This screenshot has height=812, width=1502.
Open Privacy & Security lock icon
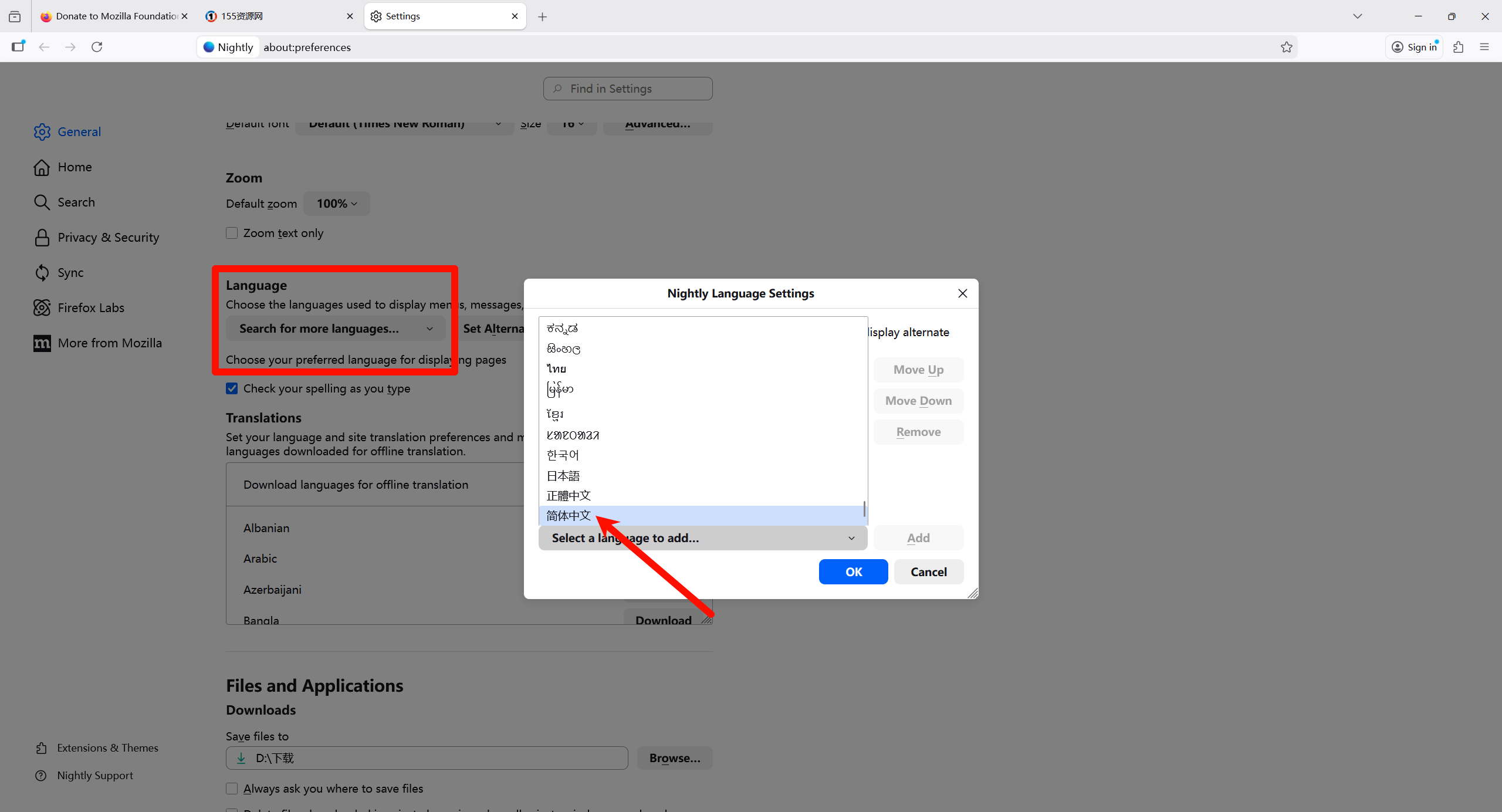(x=42, y=237)
